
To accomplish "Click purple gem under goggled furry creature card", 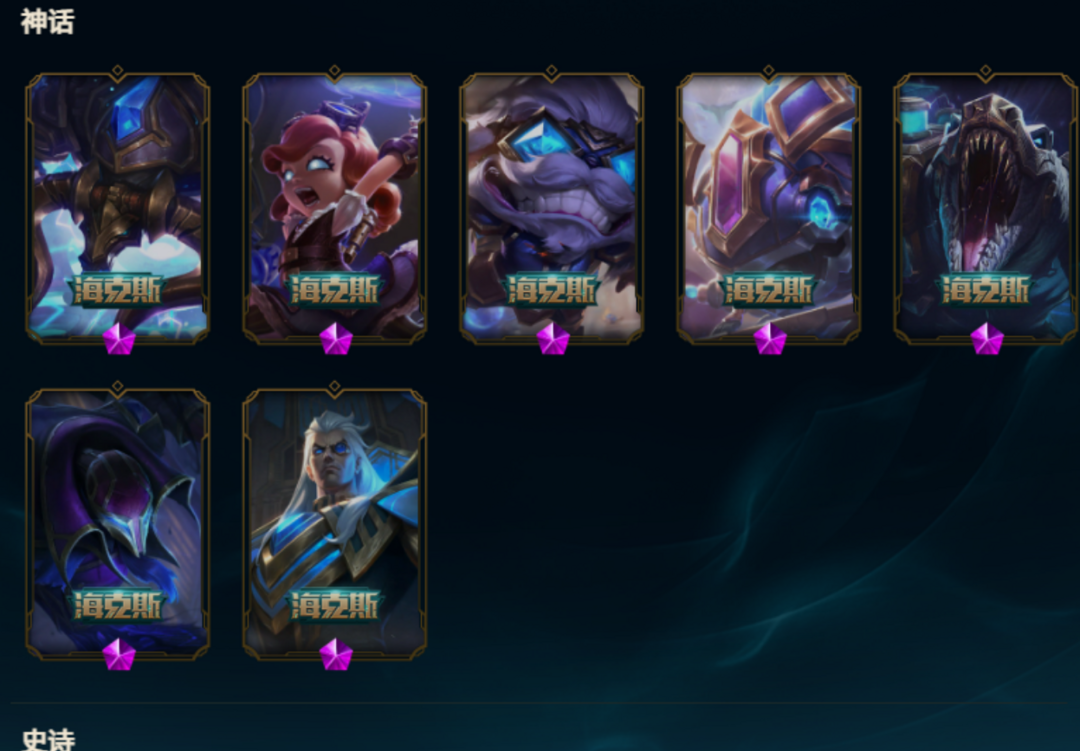I will point(553,339).
